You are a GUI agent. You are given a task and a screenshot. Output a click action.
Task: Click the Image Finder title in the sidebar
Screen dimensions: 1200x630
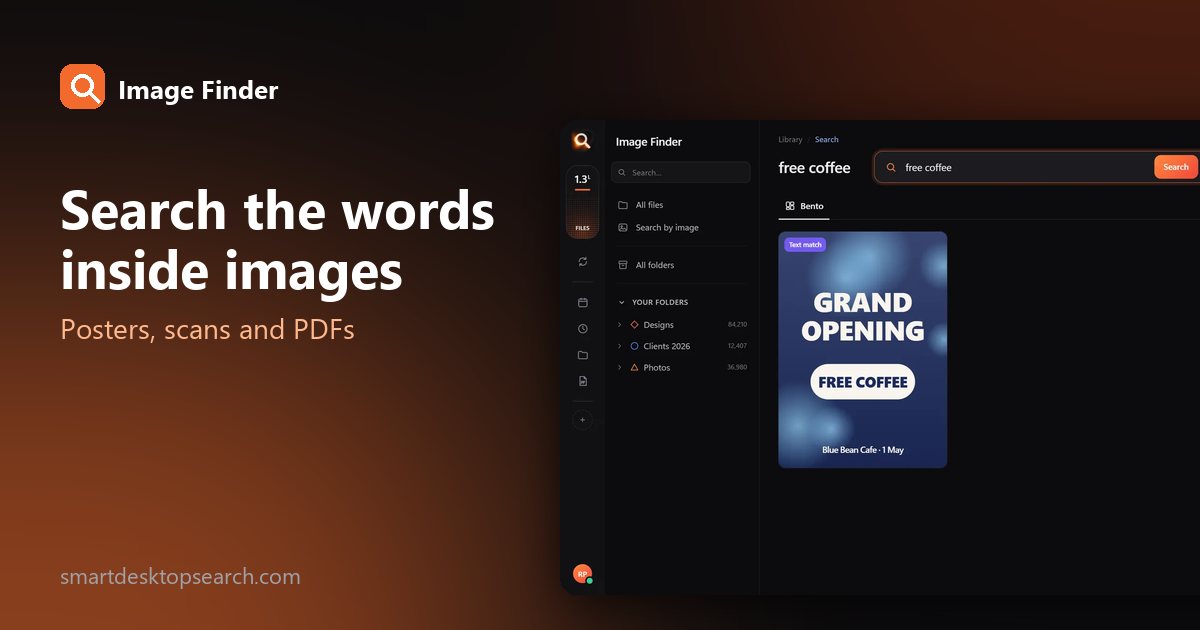point(649,142)
